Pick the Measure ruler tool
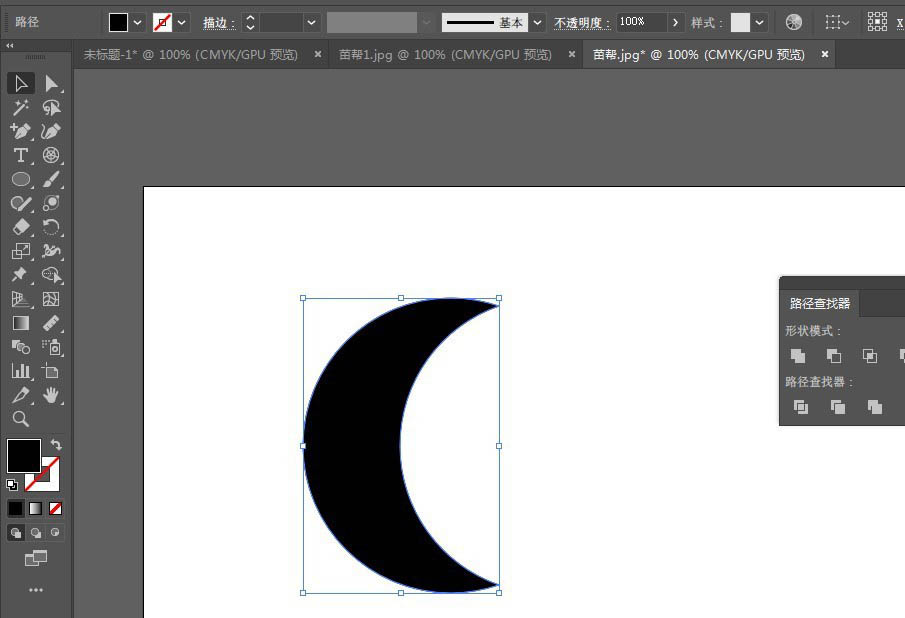 [51, 323]
